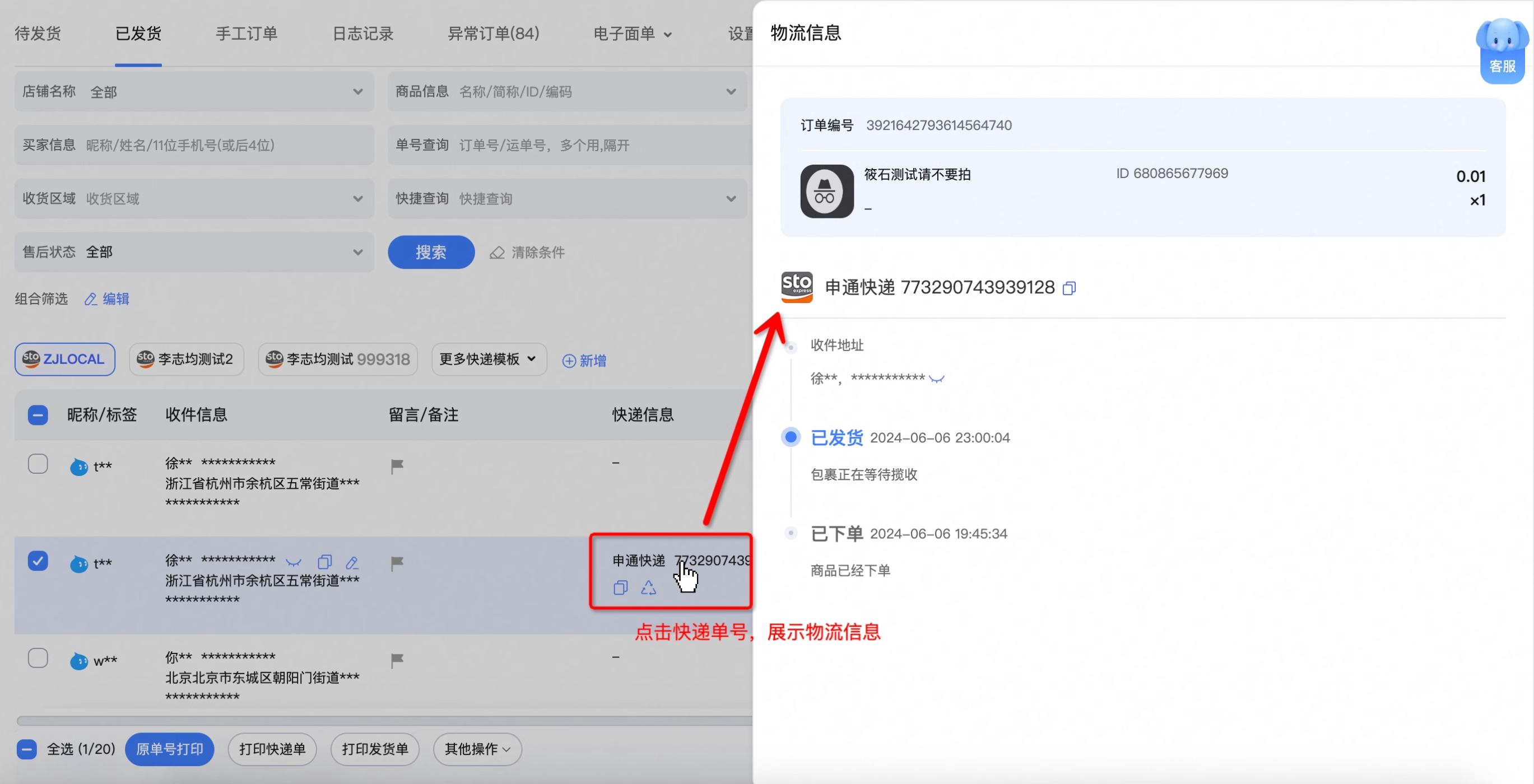Check the w** order row checkbox
The image size is (1534, 784).
click(38, 658)
